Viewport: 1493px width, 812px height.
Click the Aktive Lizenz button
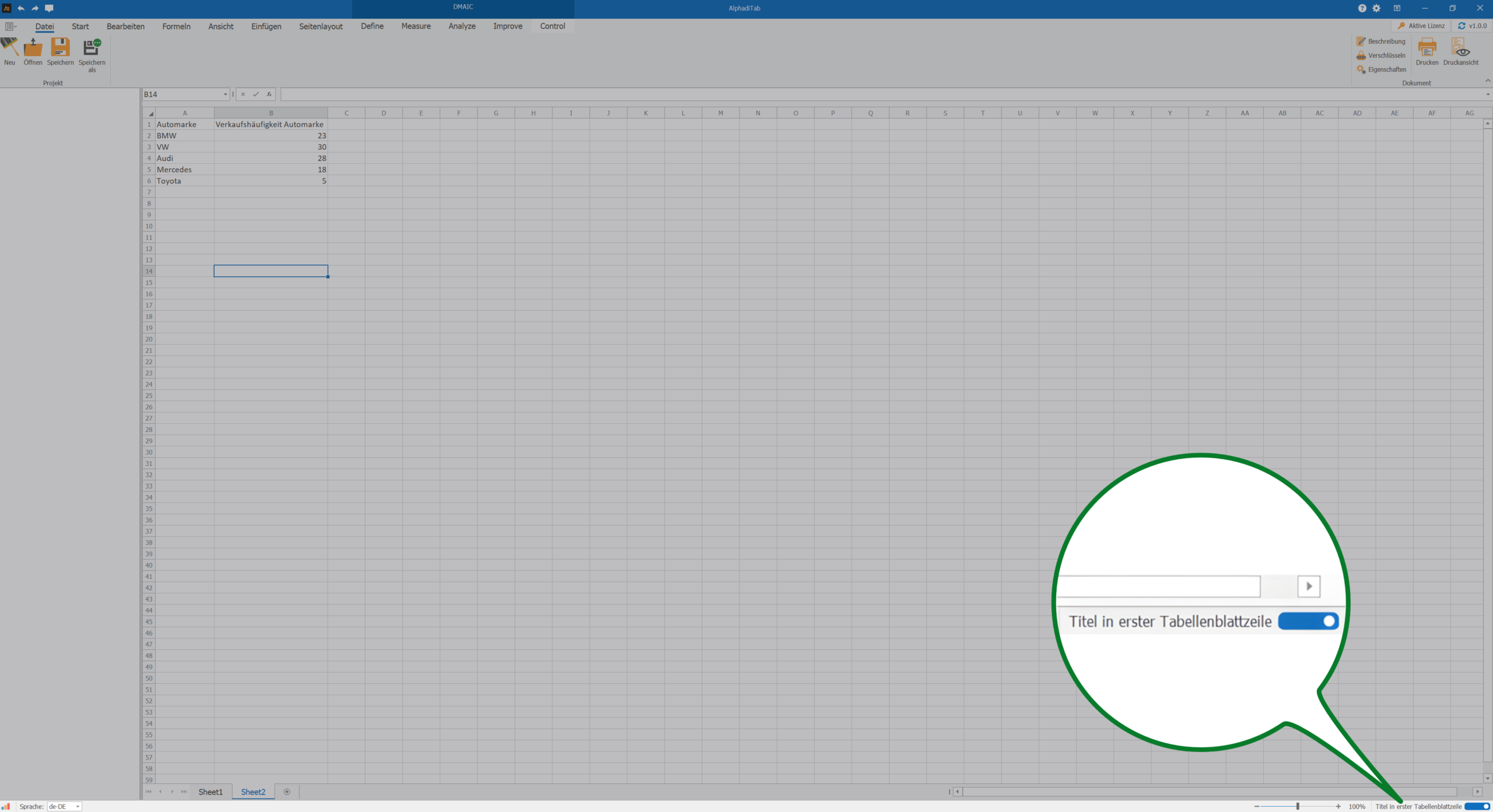[x=1421, y=26]
